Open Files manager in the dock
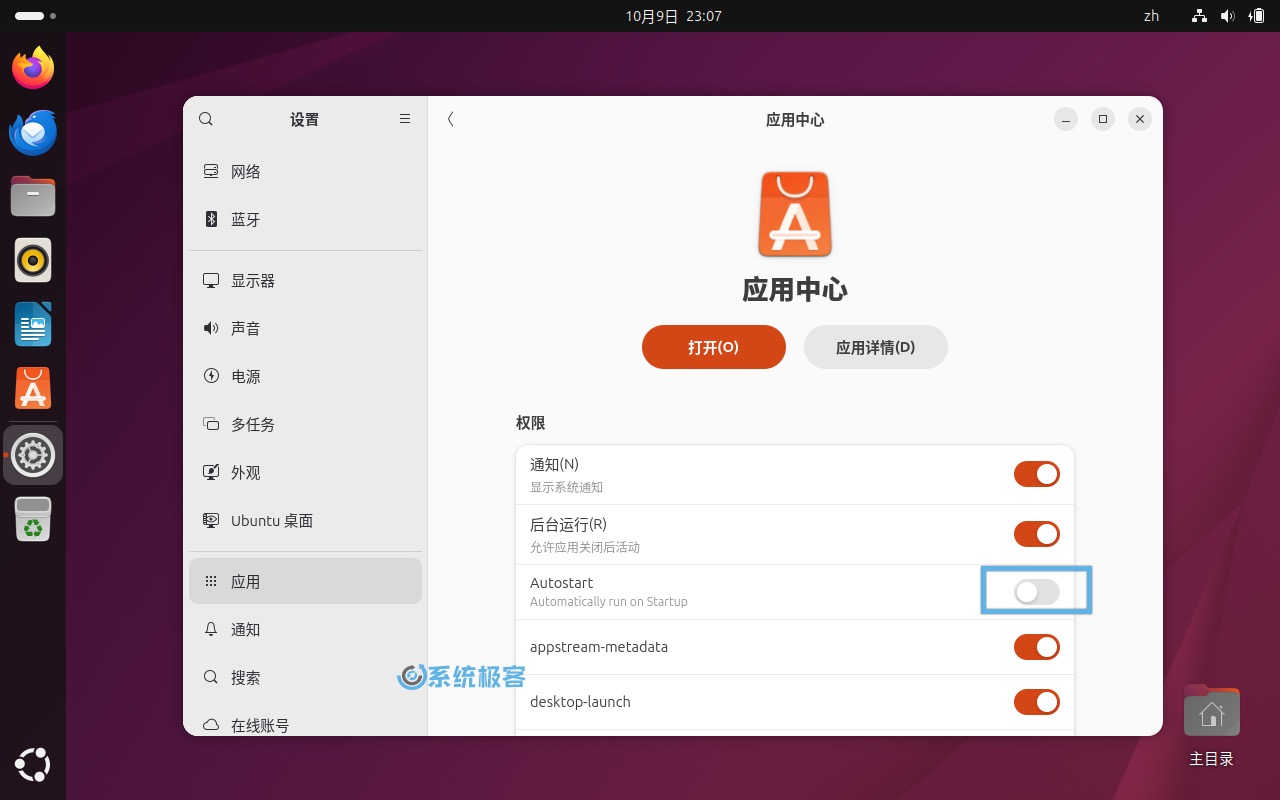Screen dimensions: 1280x800 pyautogui.click(x=33, y=196)
